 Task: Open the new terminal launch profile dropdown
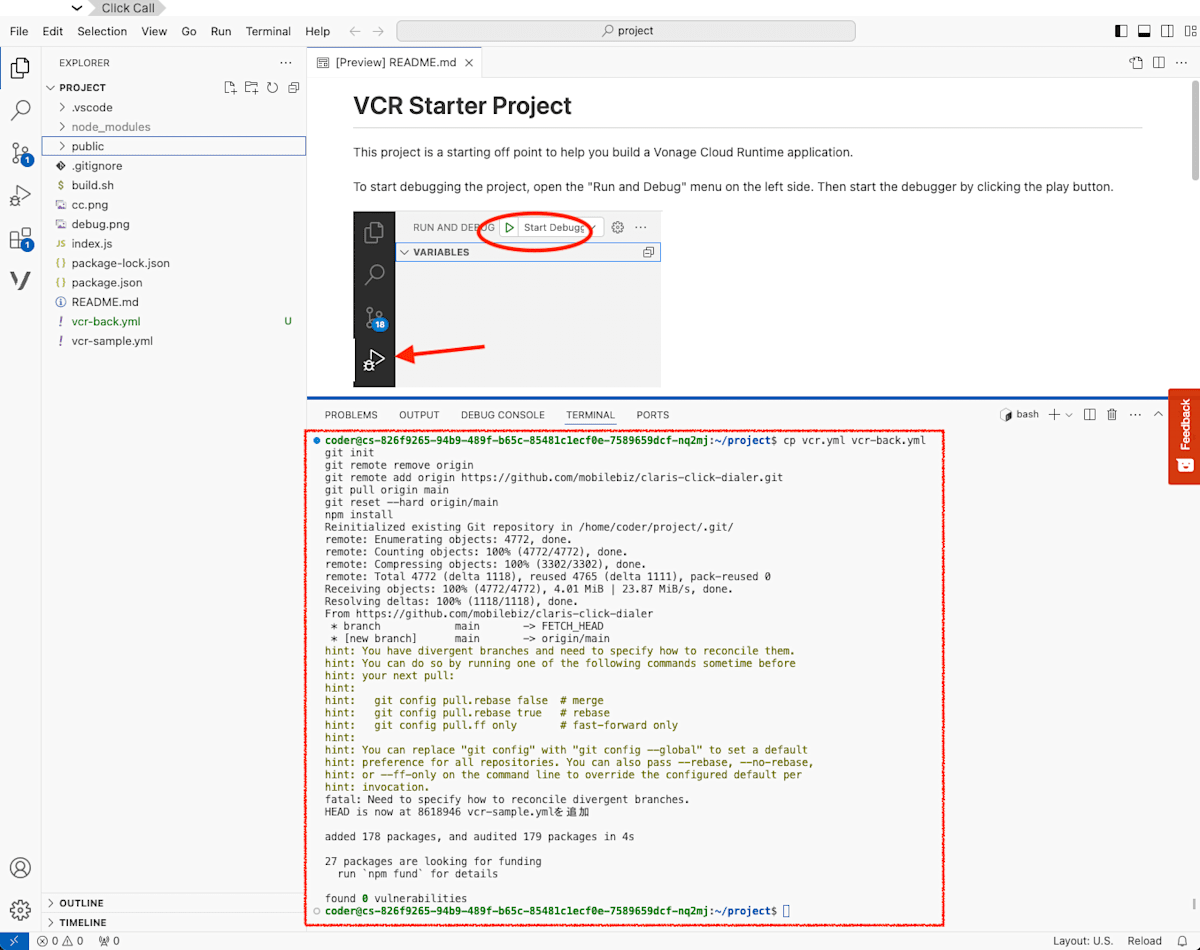[1069, 414]
